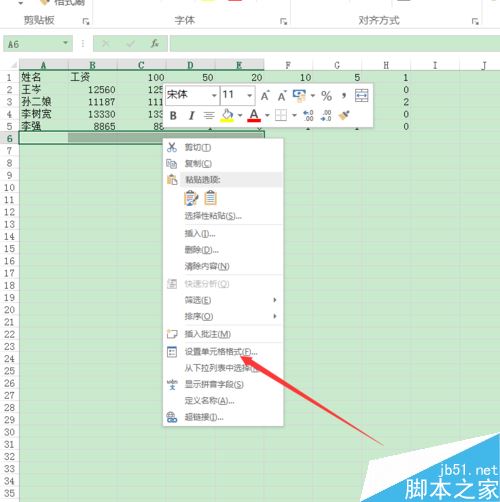Select row 10 header

(9, 187)
